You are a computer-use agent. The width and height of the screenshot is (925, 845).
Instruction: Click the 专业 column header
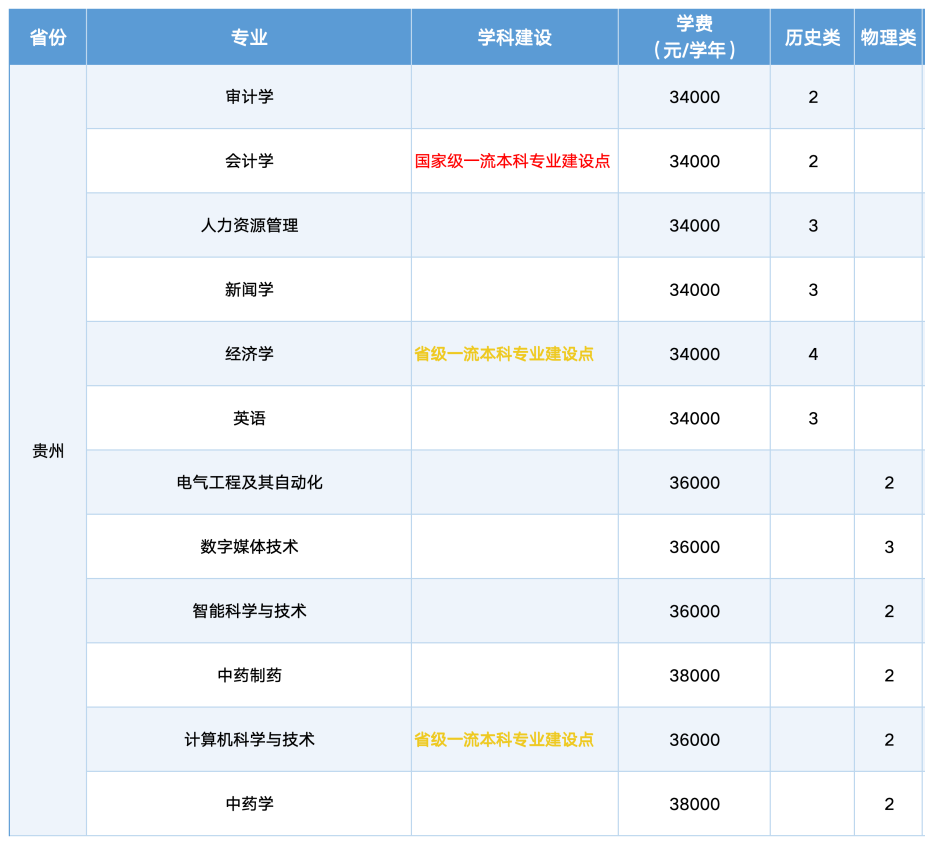coord(249,37)
